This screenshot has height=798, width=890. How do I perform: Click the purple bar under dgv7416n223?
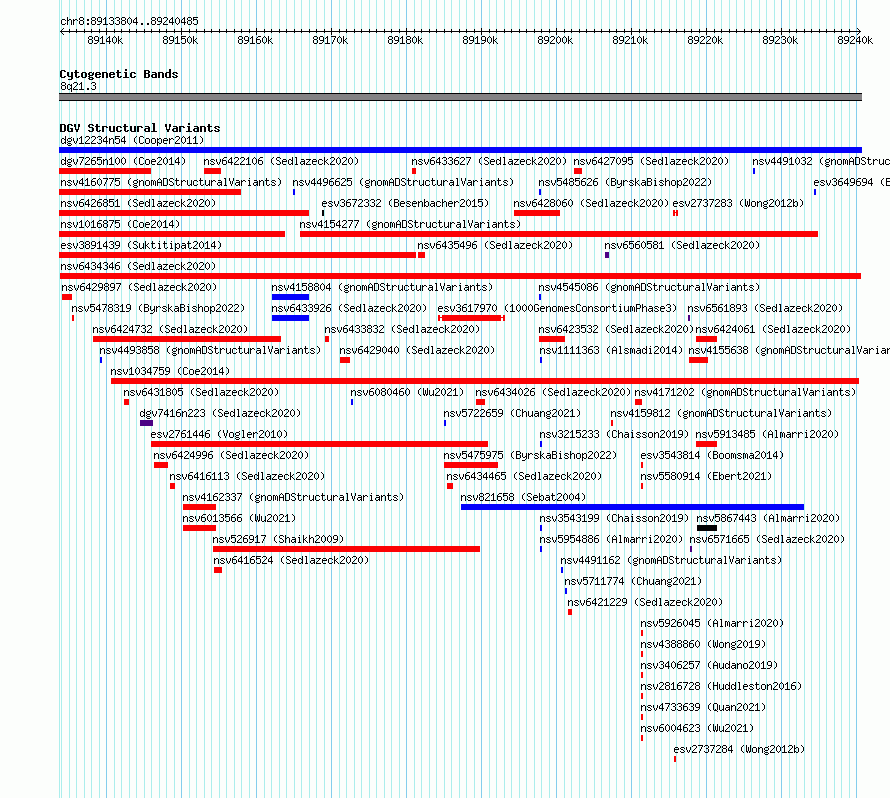point(146,423)
